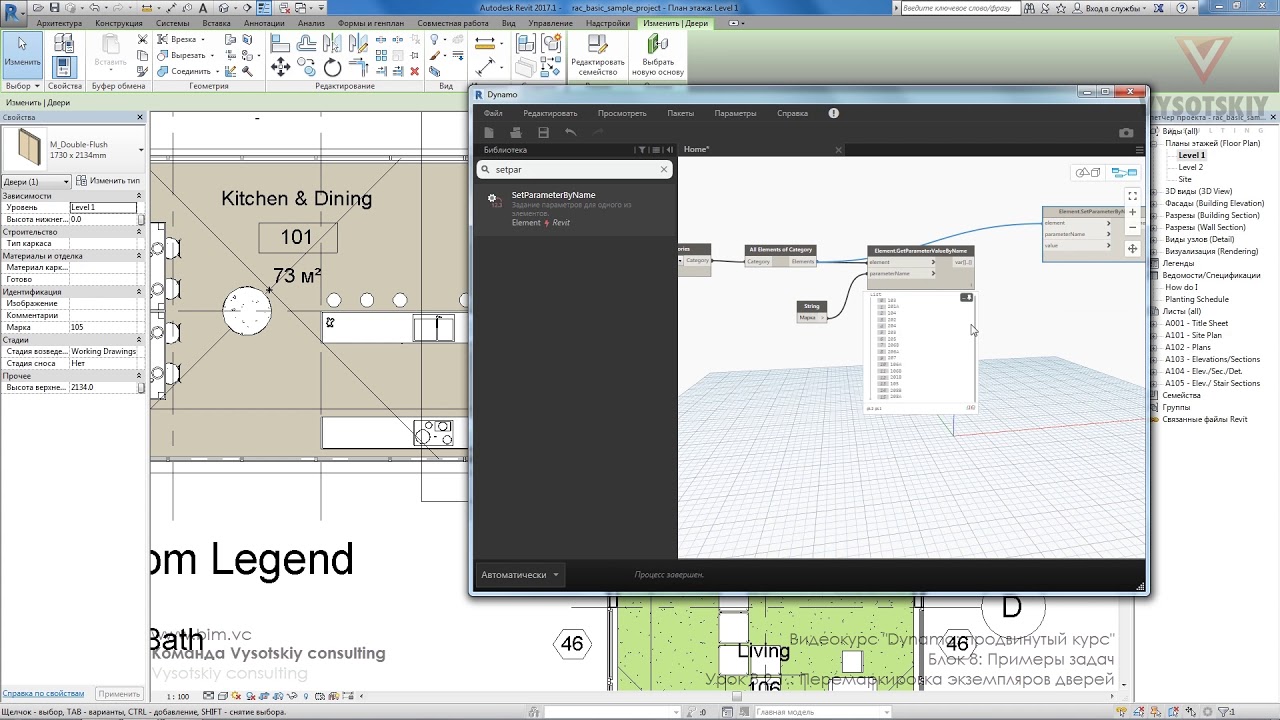Collapse Dynamo library panel with arrow icon

(x=669, y=150)
